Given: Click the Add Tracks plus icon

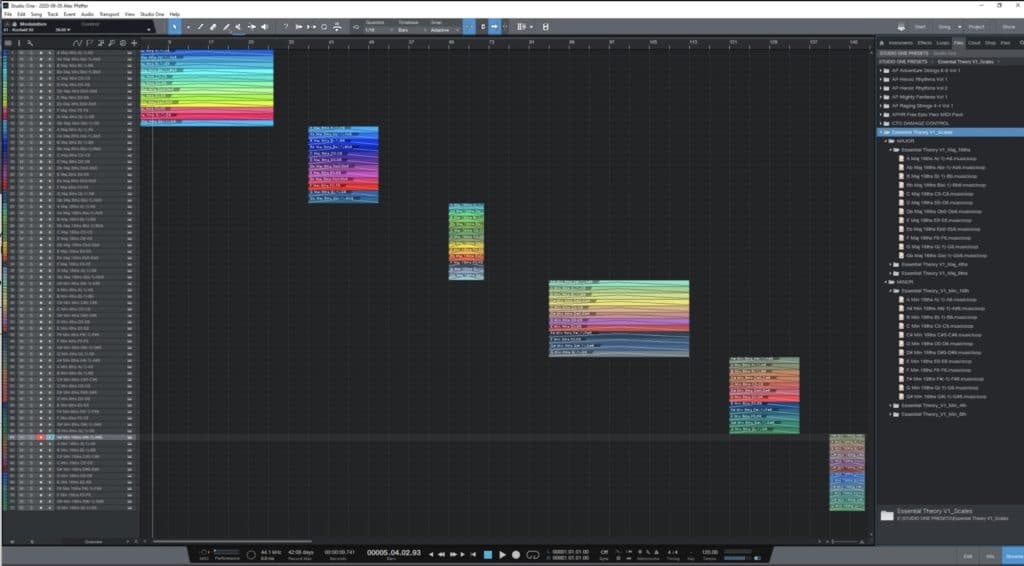Looking at the screenshot, I should (x=134, y=43).
